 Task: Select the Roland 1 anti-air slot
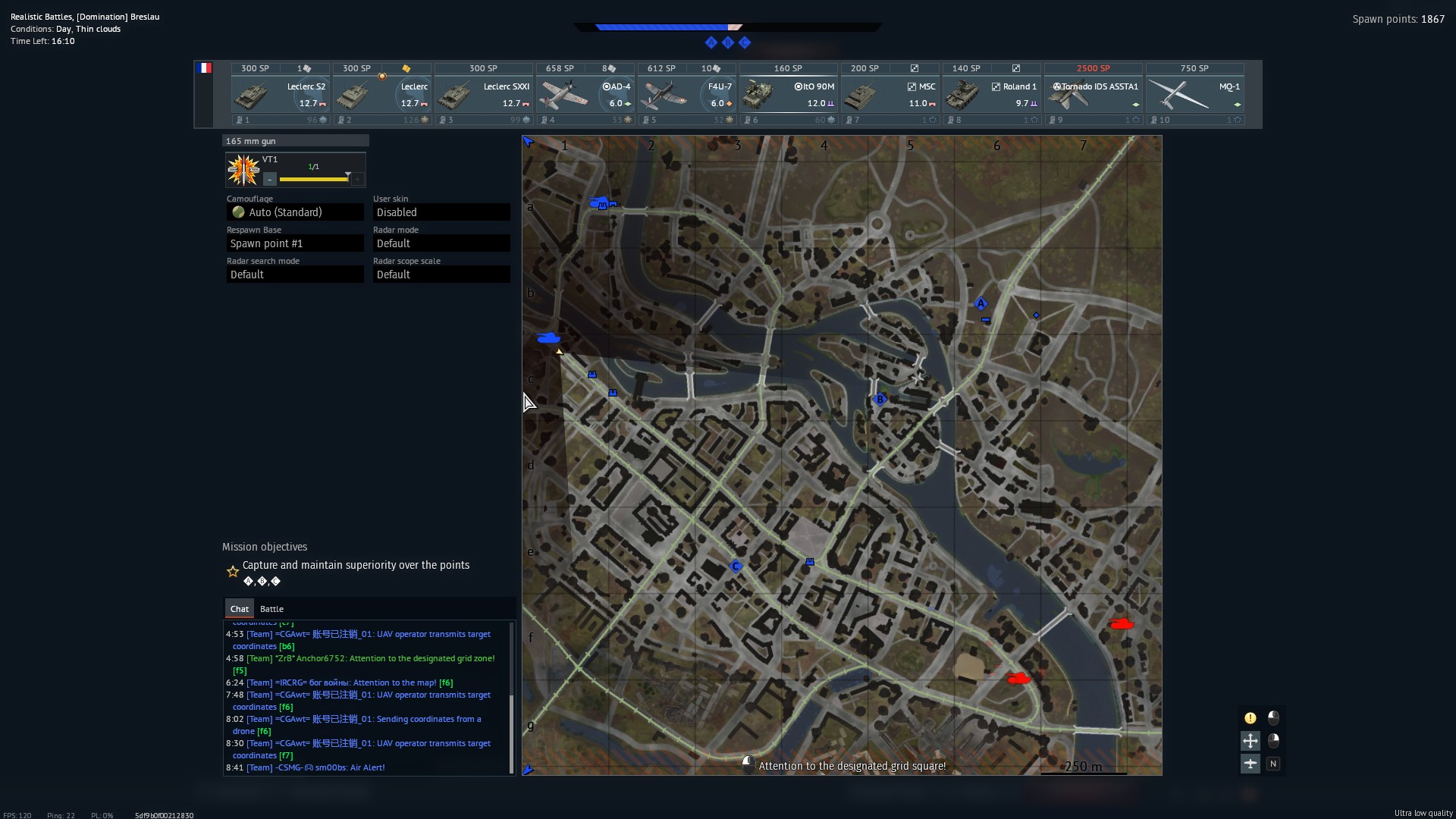point(991,95)
